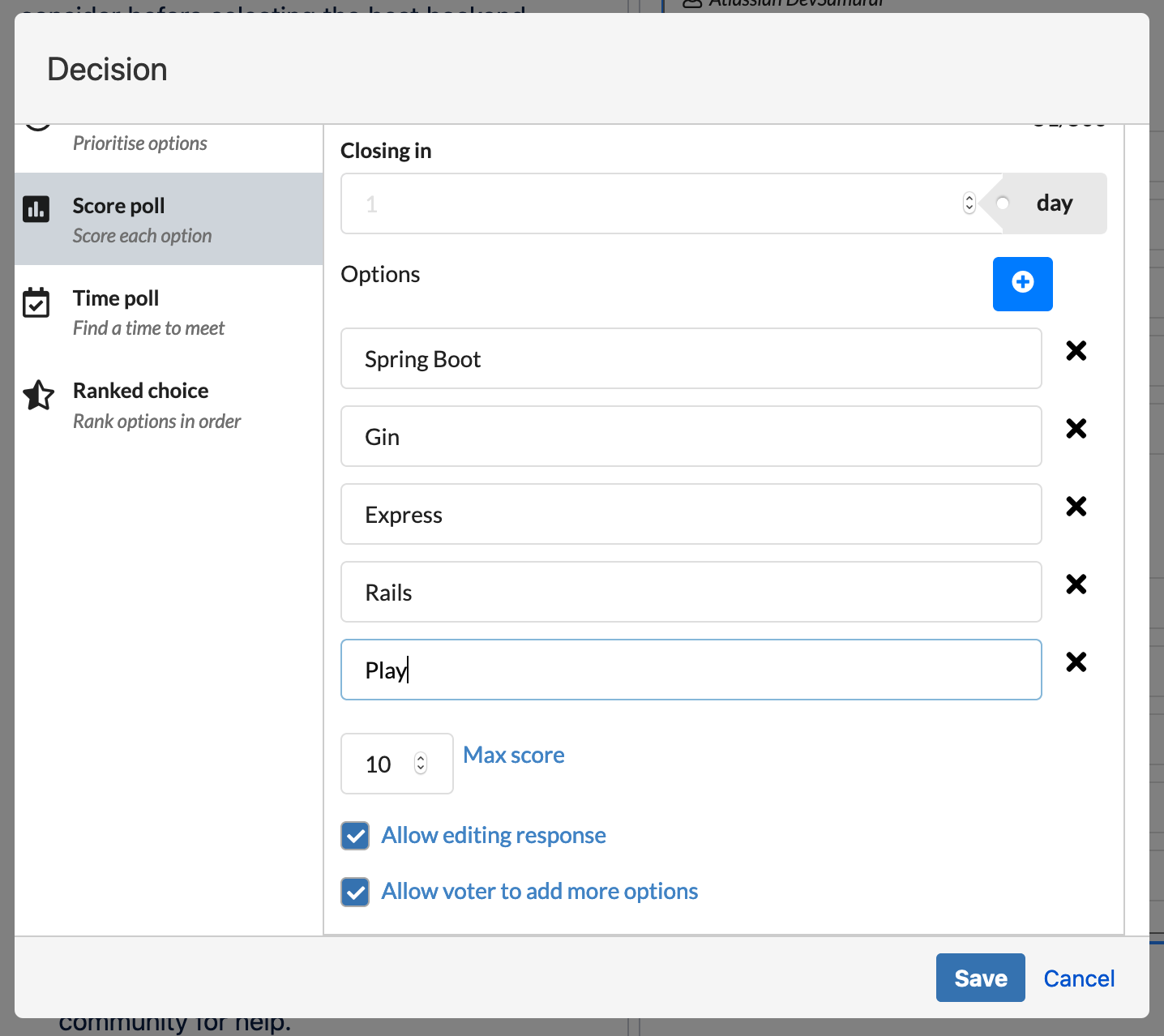
Task: Delete the Rails option
Action: (1076, 584)
